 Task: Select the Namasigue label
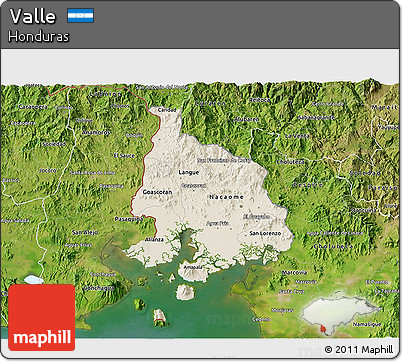[367, 324]
